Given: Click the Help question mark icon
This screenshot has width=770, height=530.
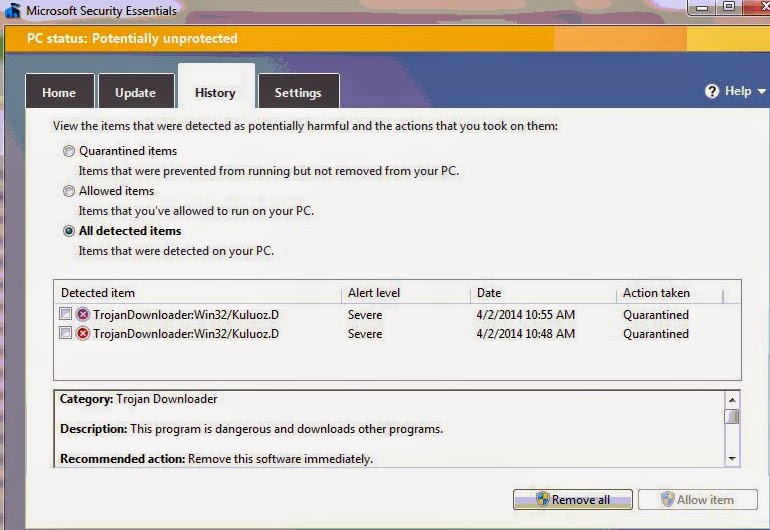Looking at the screenshot, I should [x=712, y=91].
